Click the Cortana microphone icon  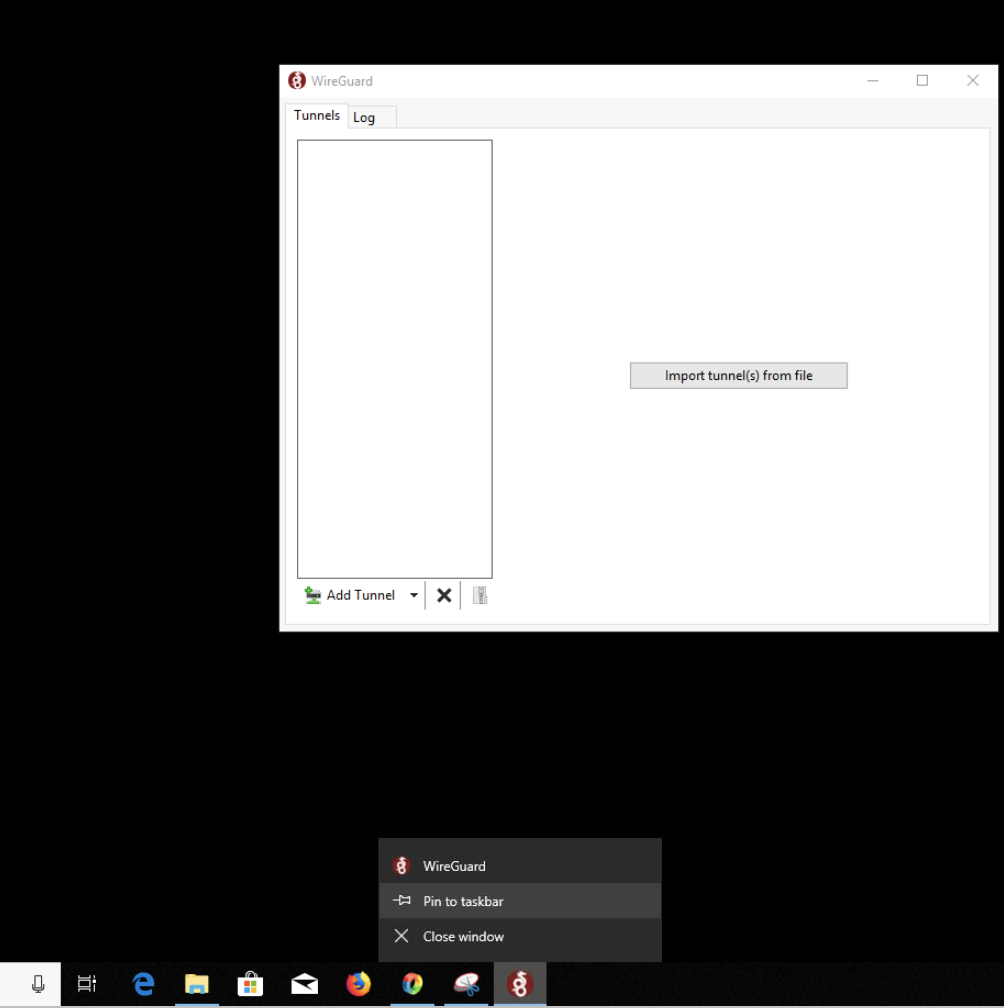click(38, 984)
